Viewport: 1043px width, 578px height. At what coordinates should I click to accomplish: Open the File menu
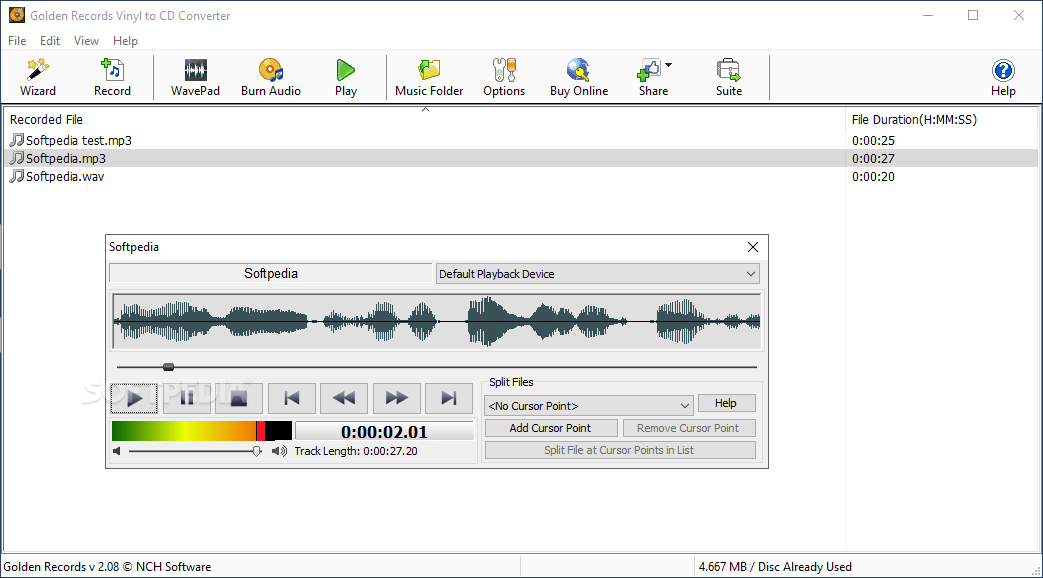pos(17,41)
